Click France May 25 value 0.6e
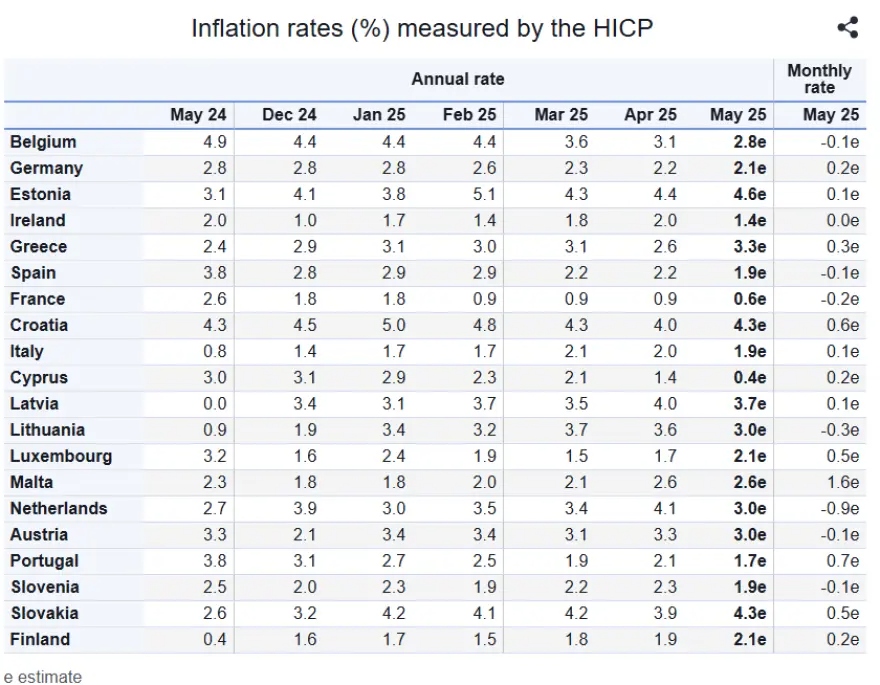880x685 pixels. [x=750, y=299]
